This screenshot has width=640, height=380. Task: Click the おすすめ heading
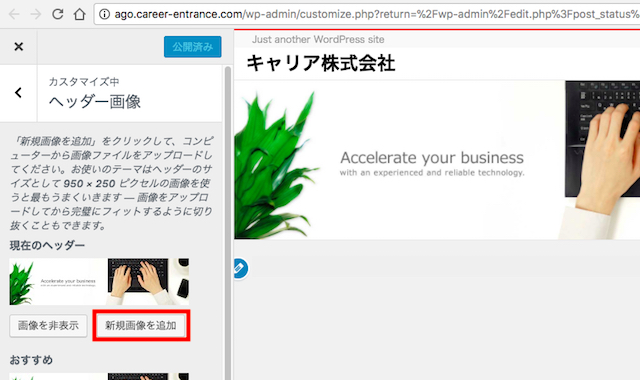click(31, 360)
